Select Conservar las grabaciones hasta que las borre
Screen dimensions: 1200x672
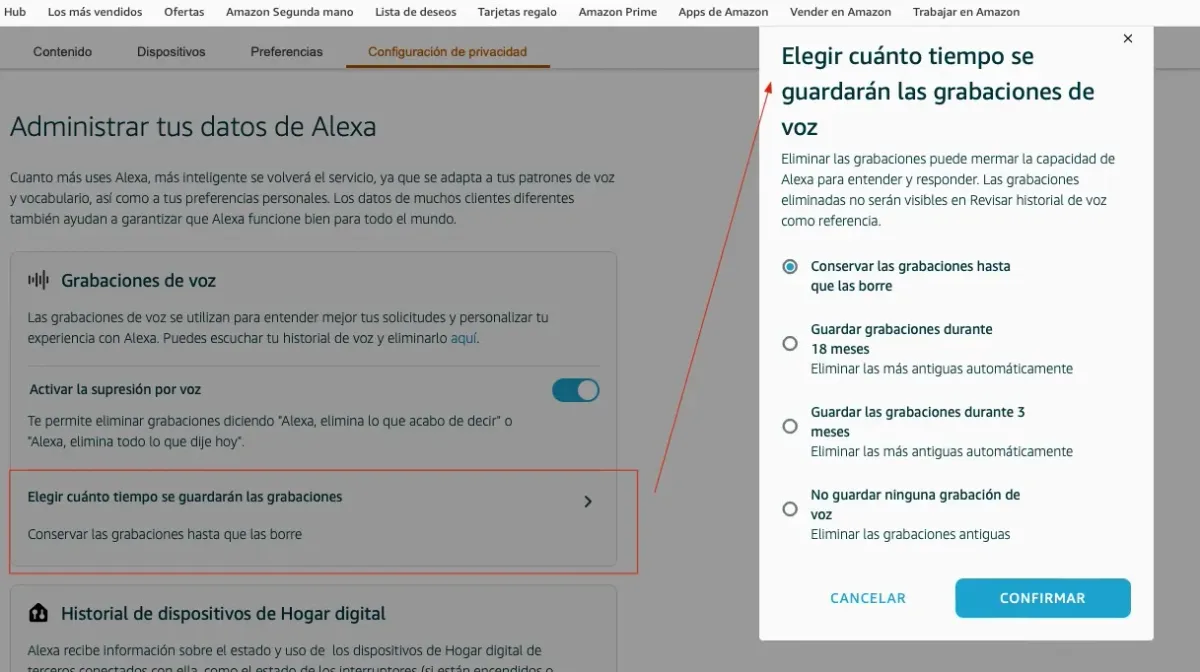coord(790,267)
